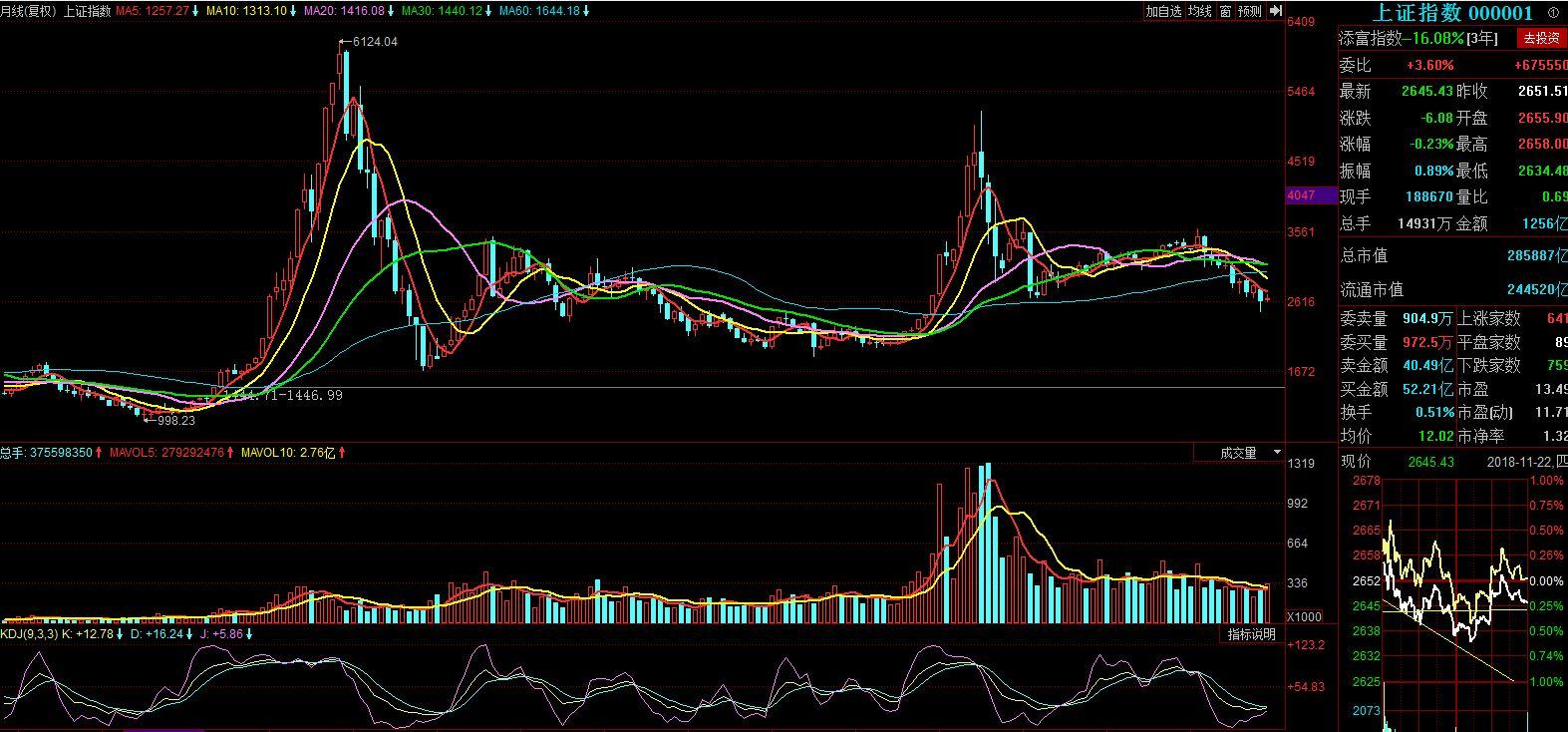1568x732 pixels.
Task: Click the J: +5.86 value
Action: (224, 633)
